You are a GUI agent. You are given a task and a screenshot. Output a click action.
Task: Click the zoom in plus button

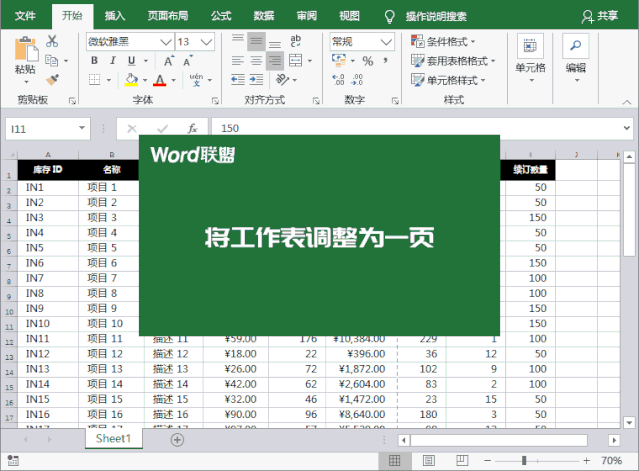(586, 461)
